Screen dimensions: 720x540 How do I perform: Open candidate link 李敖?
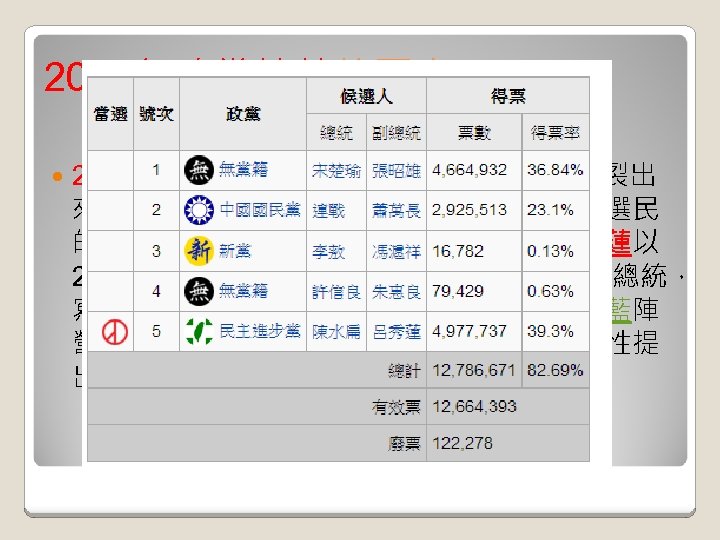[x=328, y=252]
